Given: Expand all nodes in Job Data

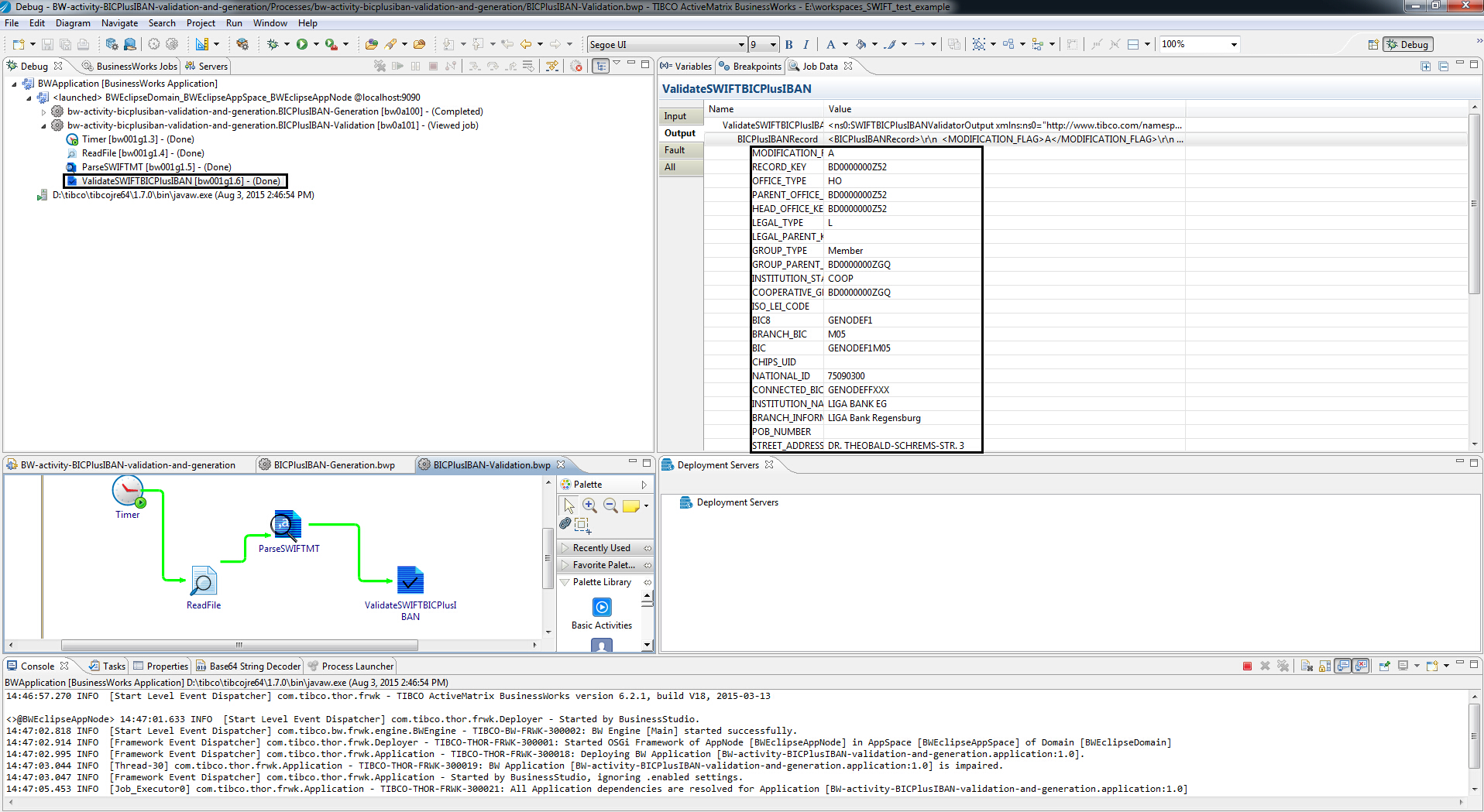Looking at the screenshot, I should [x=1426, y=66].
